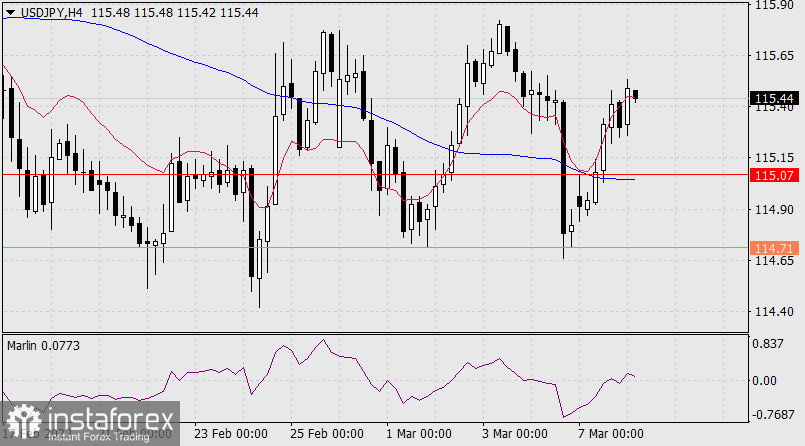Screen dimensions: 805x446
Task: Click the instaforex watermark text
Action: tap(109, 422)
